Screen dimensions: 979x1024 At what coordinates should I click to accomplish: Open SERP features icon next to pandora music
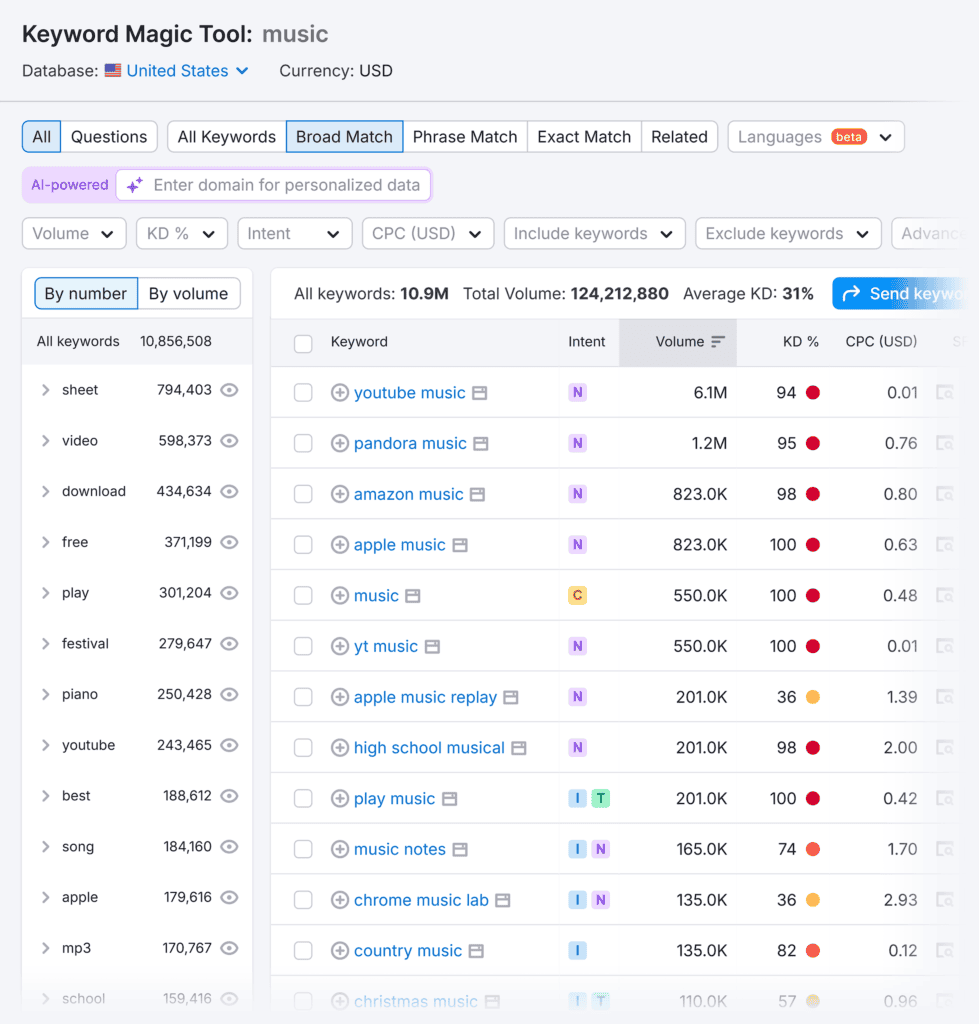(481, 444)
